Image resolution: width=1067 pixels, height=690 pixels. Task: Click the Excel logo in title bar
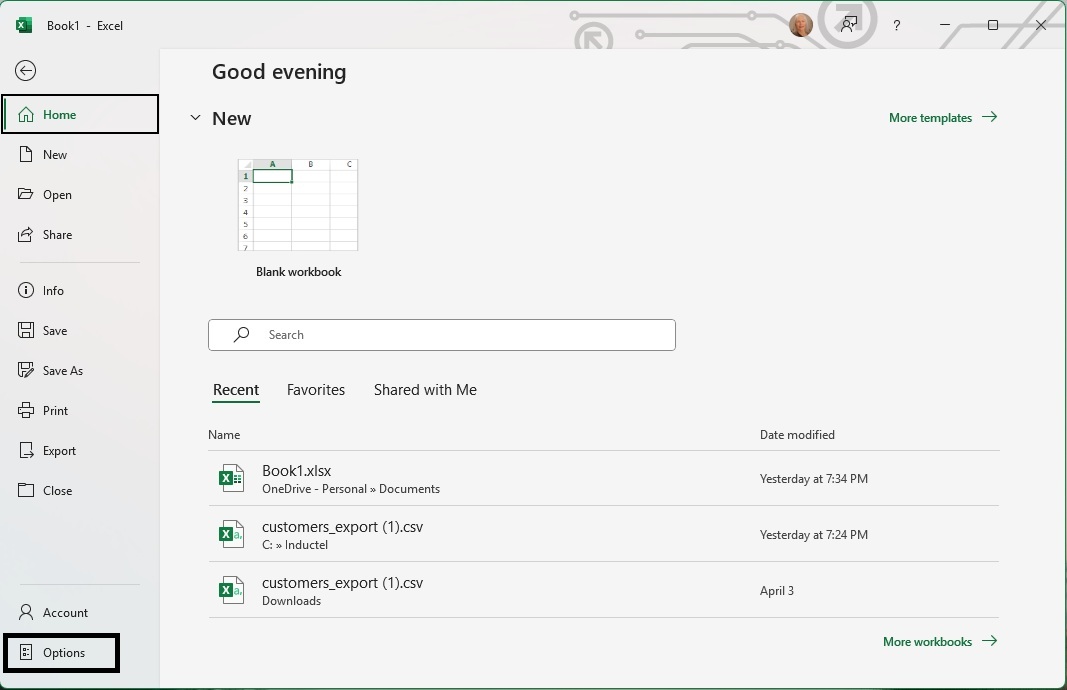tap(24, 25)
